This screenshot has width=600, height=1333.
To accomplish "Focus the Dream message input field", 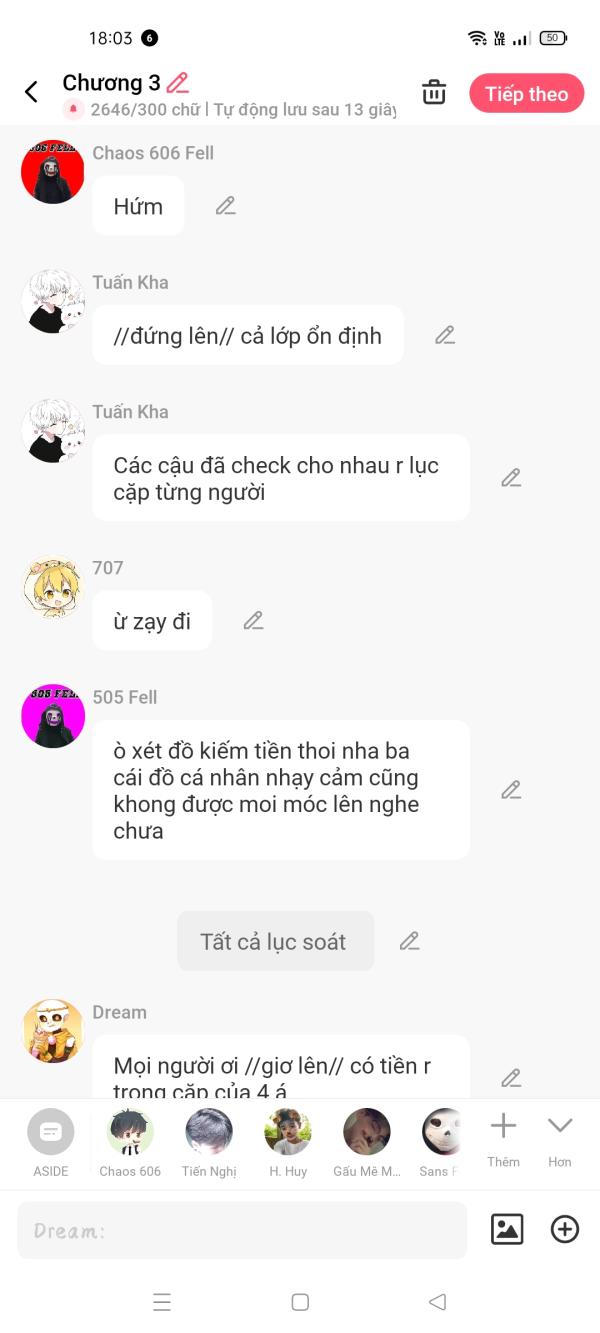I will pyautogui.click(x=242, y=1230).
